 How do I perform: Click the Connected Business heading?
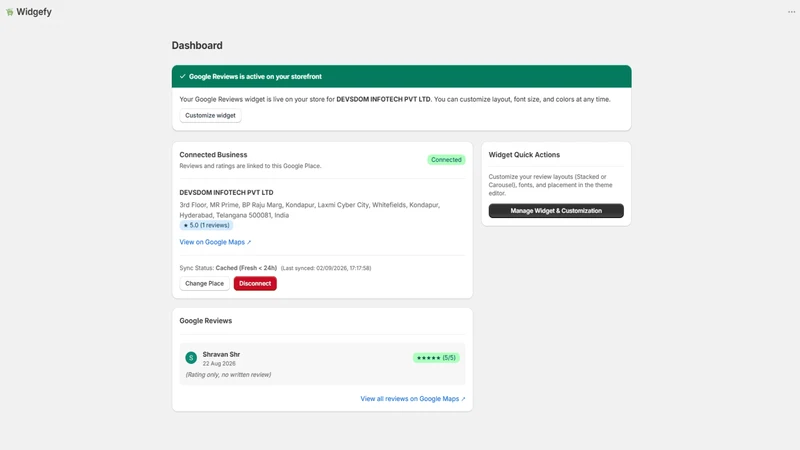[x=213, y=155]
